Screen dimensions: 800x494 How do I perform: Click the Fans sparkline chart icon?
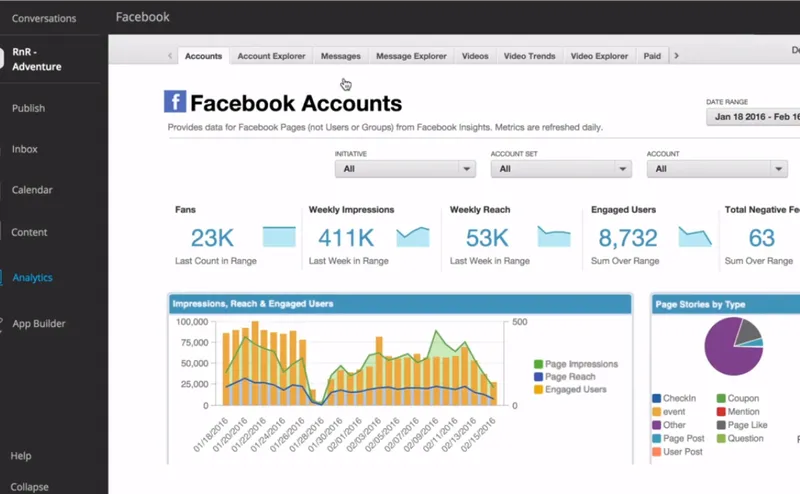[279, 237]
